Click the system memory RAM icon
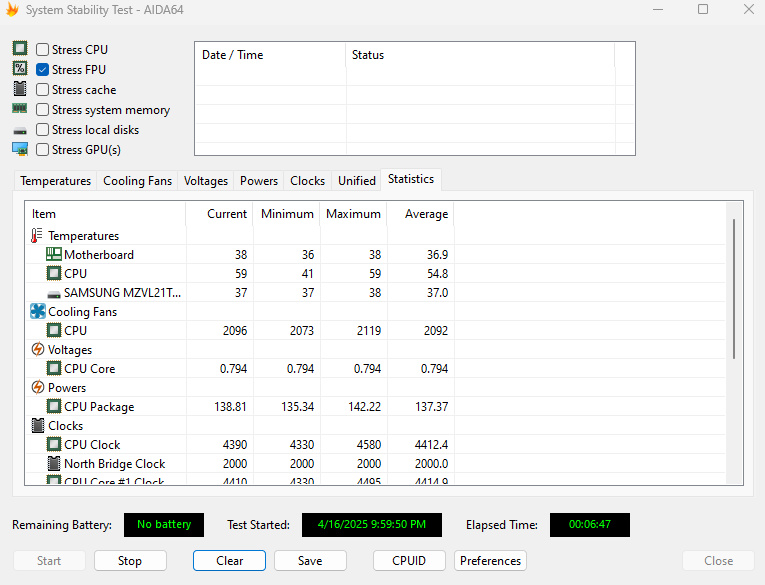Viewport: 765px width, 585px height. 20,108
